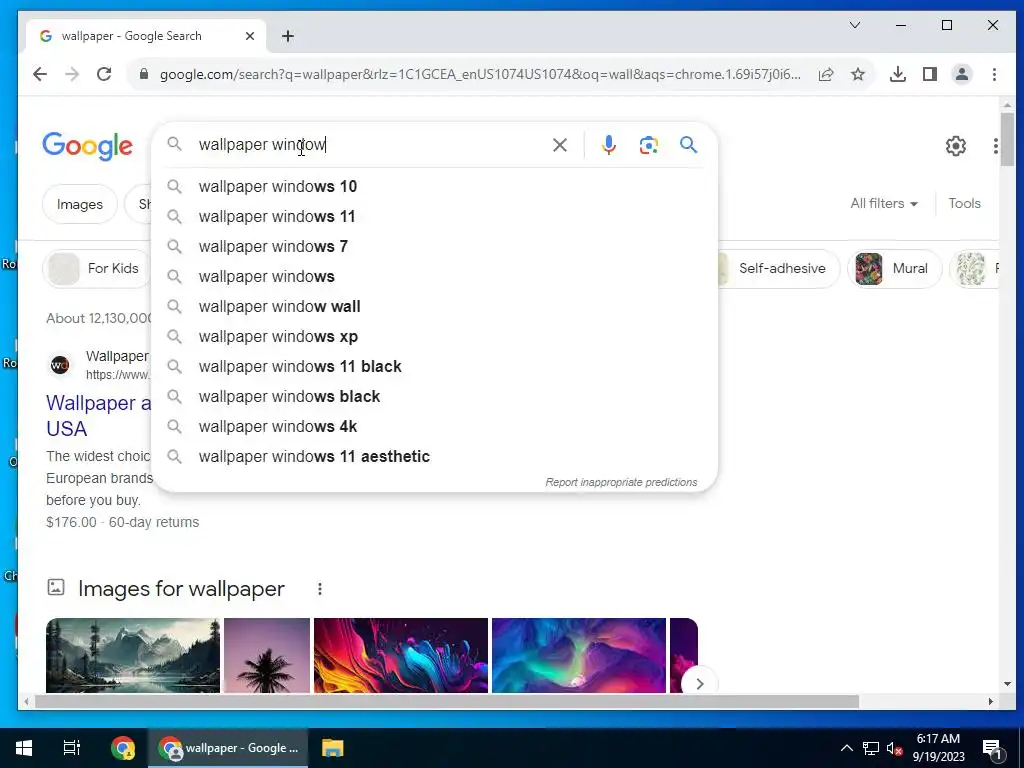Image resolution: width=1024 pixels, height=768 pixels.
Task: Show hidden system tray icons
Action: click(846, 748)
